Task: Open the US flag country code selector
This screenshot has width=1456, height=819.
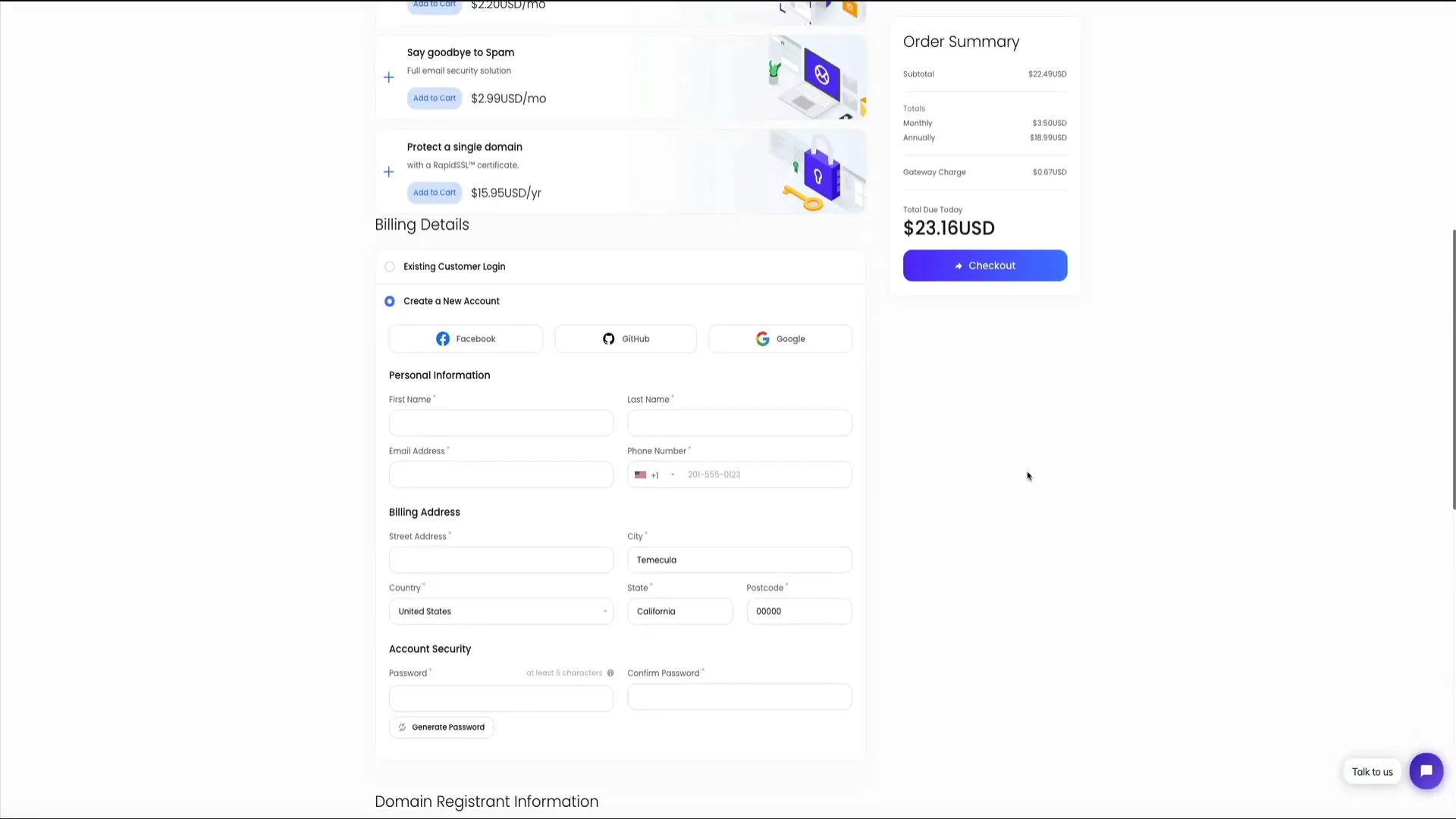Action: tap(654, 475)
